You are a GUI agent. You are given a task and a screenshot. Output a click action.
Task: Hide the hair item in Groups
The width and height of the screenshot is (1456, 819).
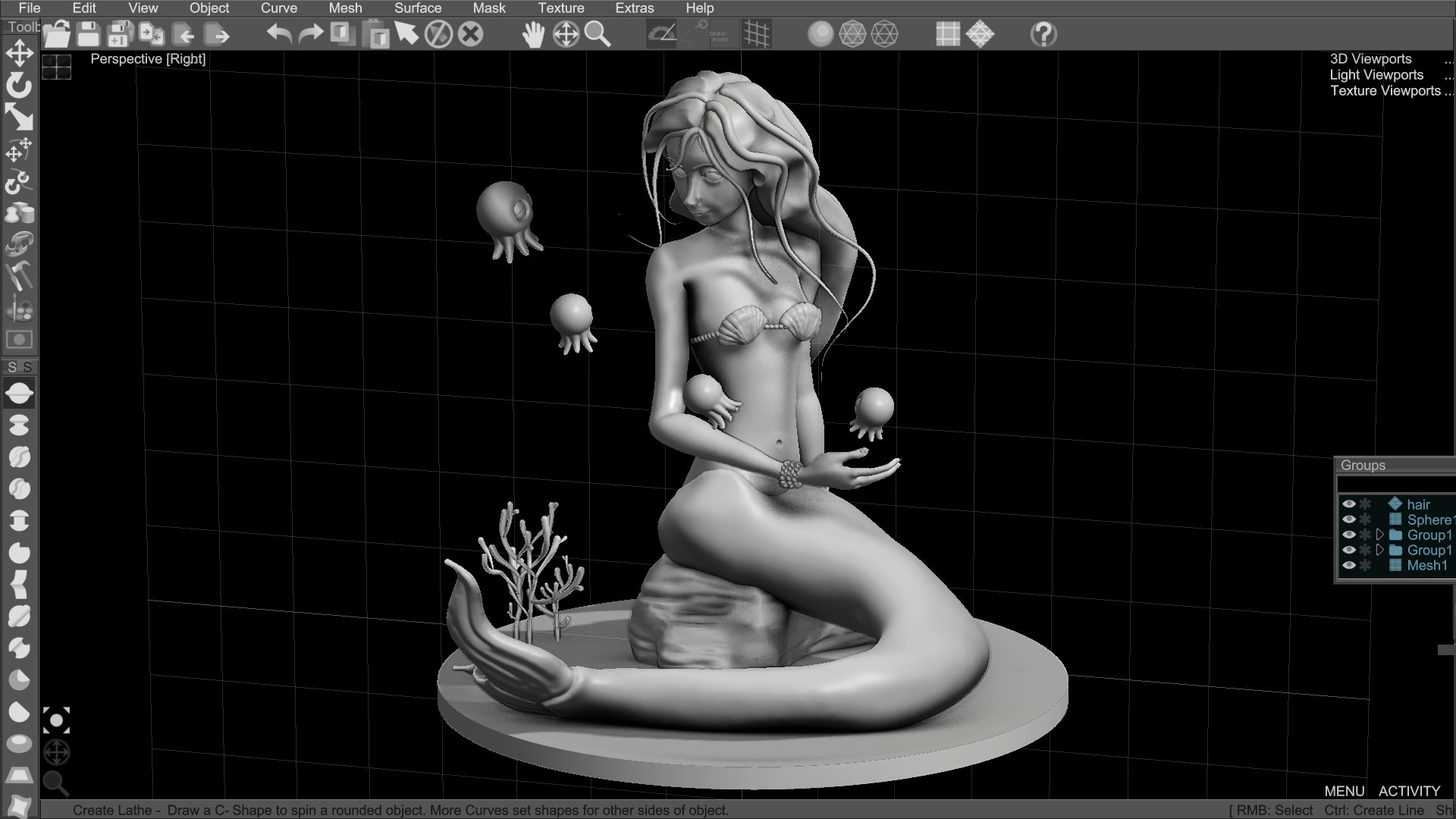click(x=1349, y=504)
